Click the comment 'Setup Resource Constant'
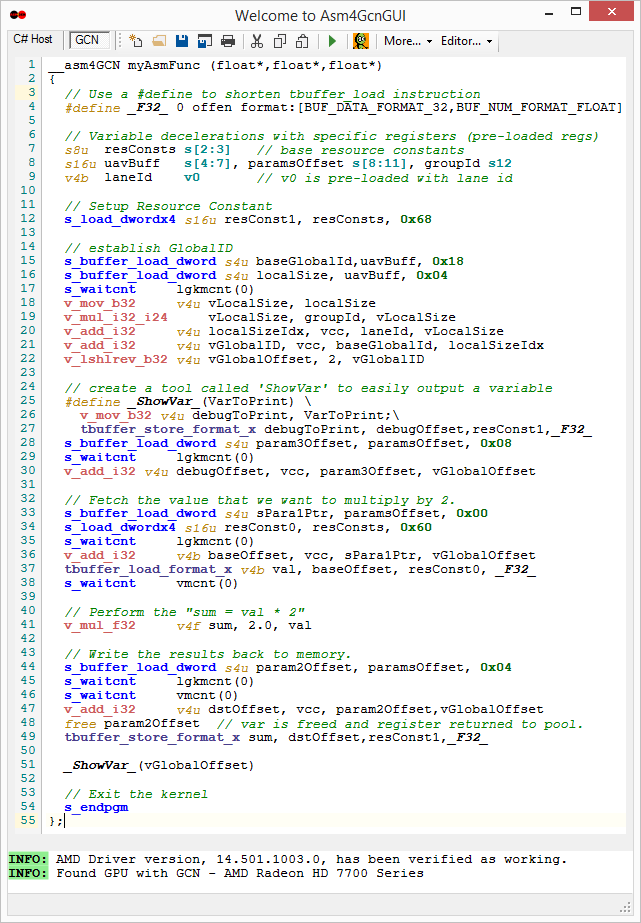The height and width of the screenshot is (923, 641). (x=168, y=206)
